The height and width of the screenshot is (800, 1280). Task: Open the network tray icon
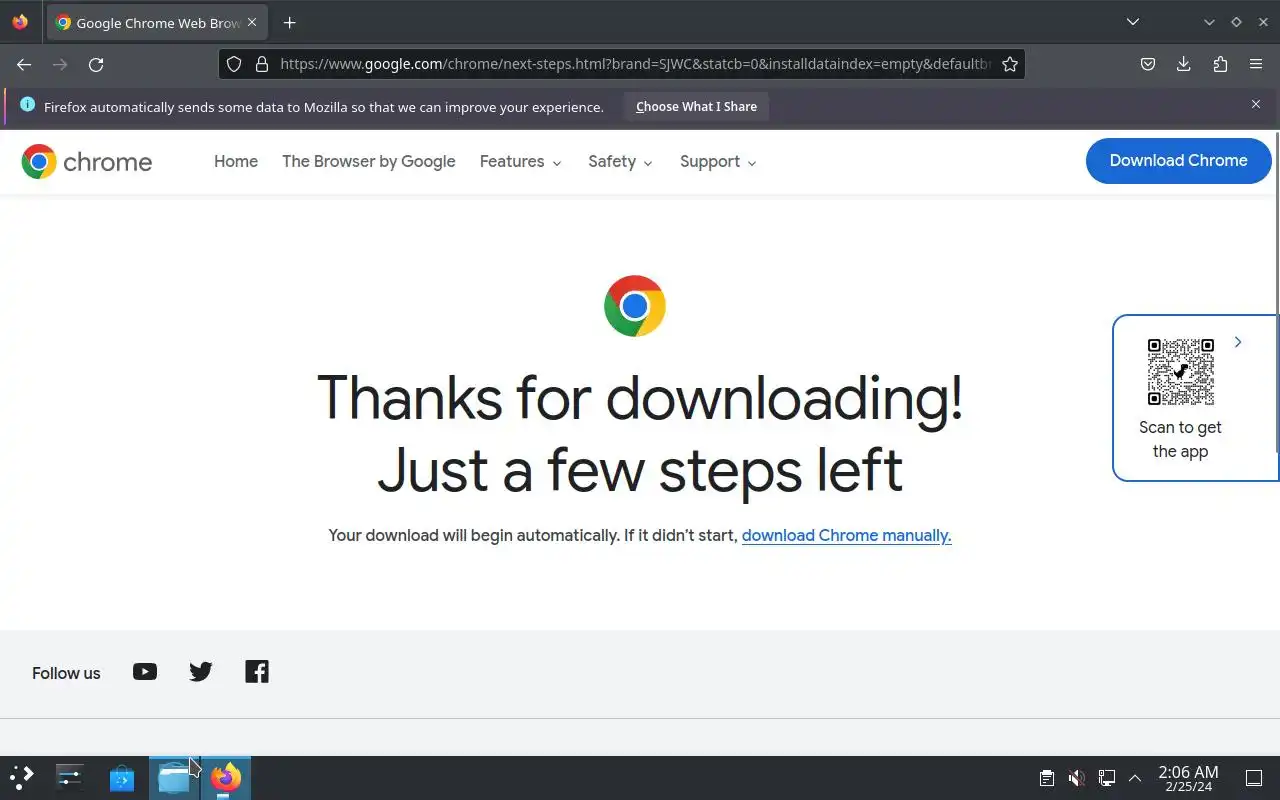1106,778
